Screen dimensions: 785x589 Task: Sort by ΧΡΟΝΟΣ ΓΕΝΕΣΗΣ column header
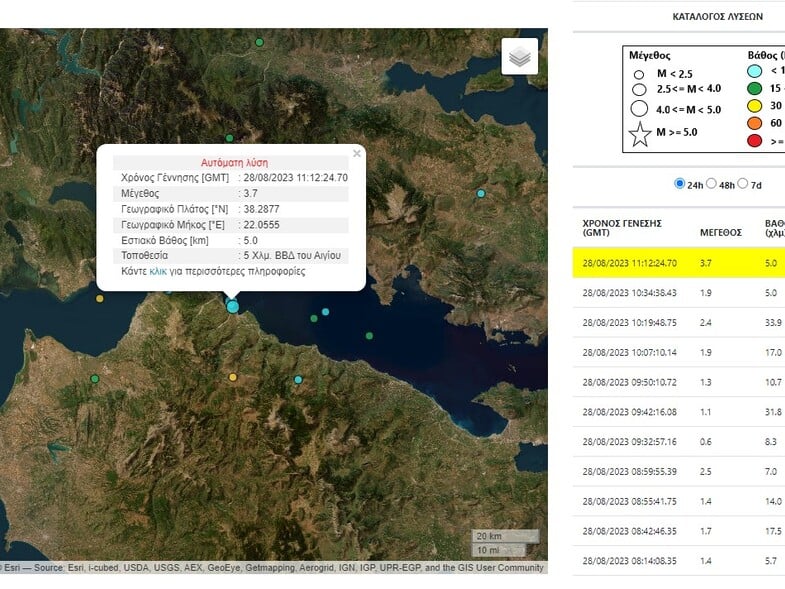coord(622,228)
